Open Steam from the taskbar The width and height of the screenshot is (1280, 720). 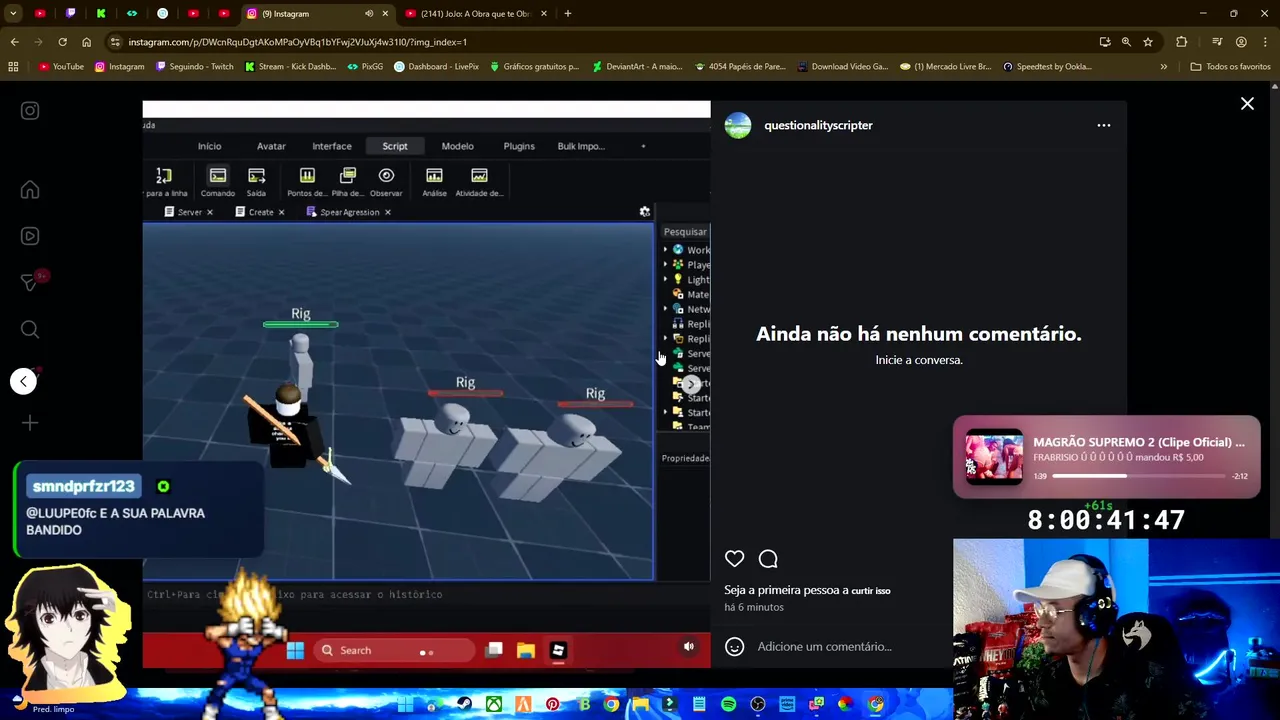pyautogui.click(x=464, y=705)
